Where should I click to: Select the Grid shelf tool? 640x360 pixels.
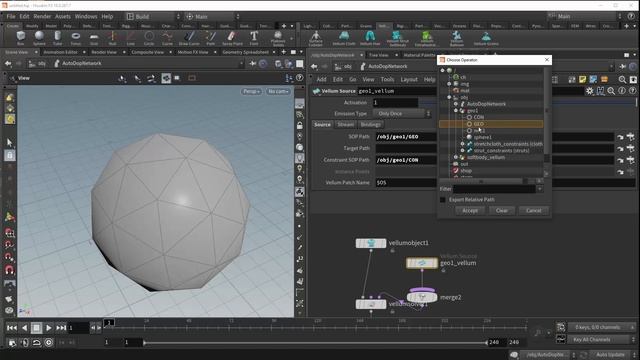point(94,38)
